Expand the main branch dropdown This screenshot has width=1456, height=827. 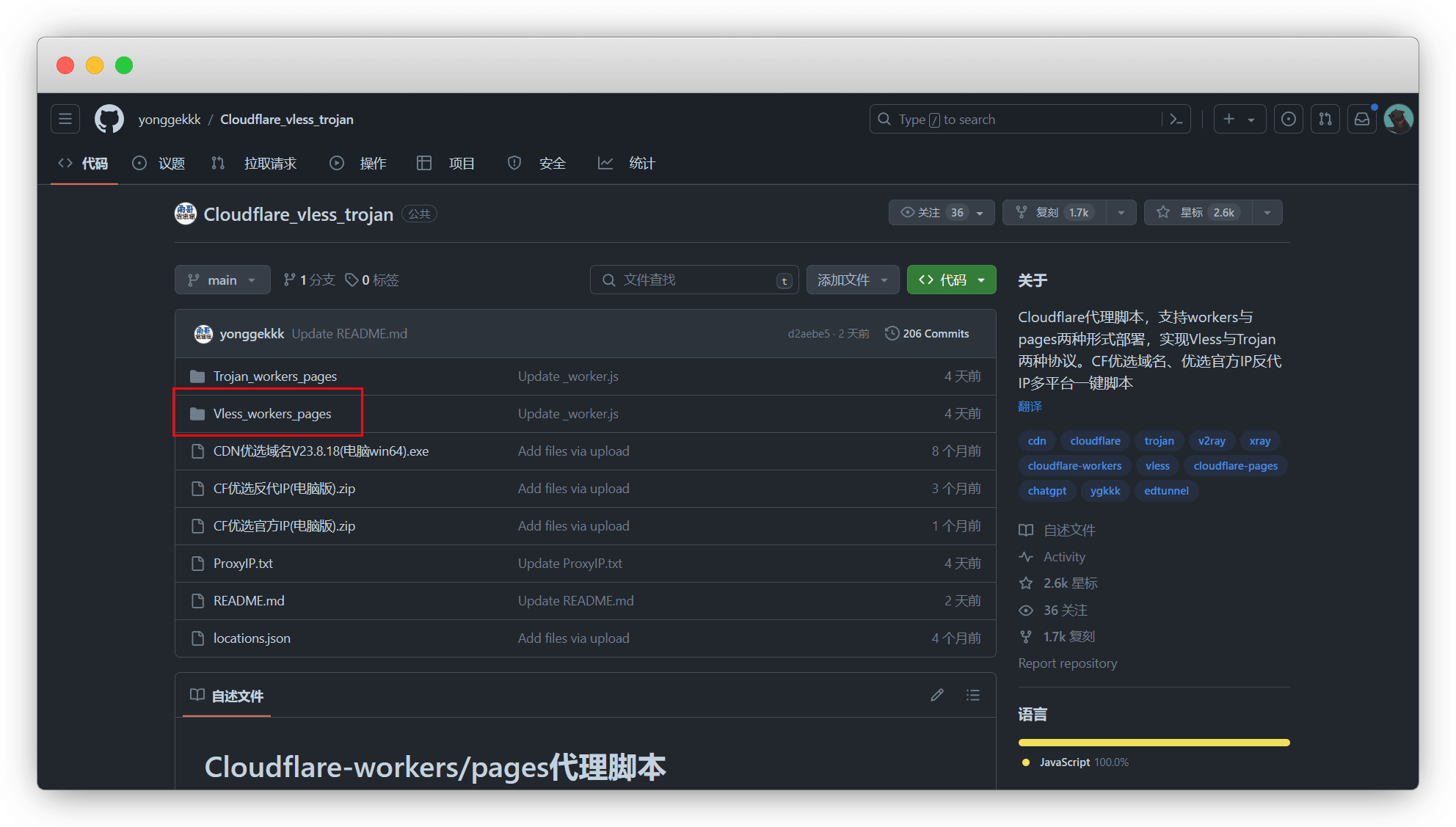tap(222, 280)
